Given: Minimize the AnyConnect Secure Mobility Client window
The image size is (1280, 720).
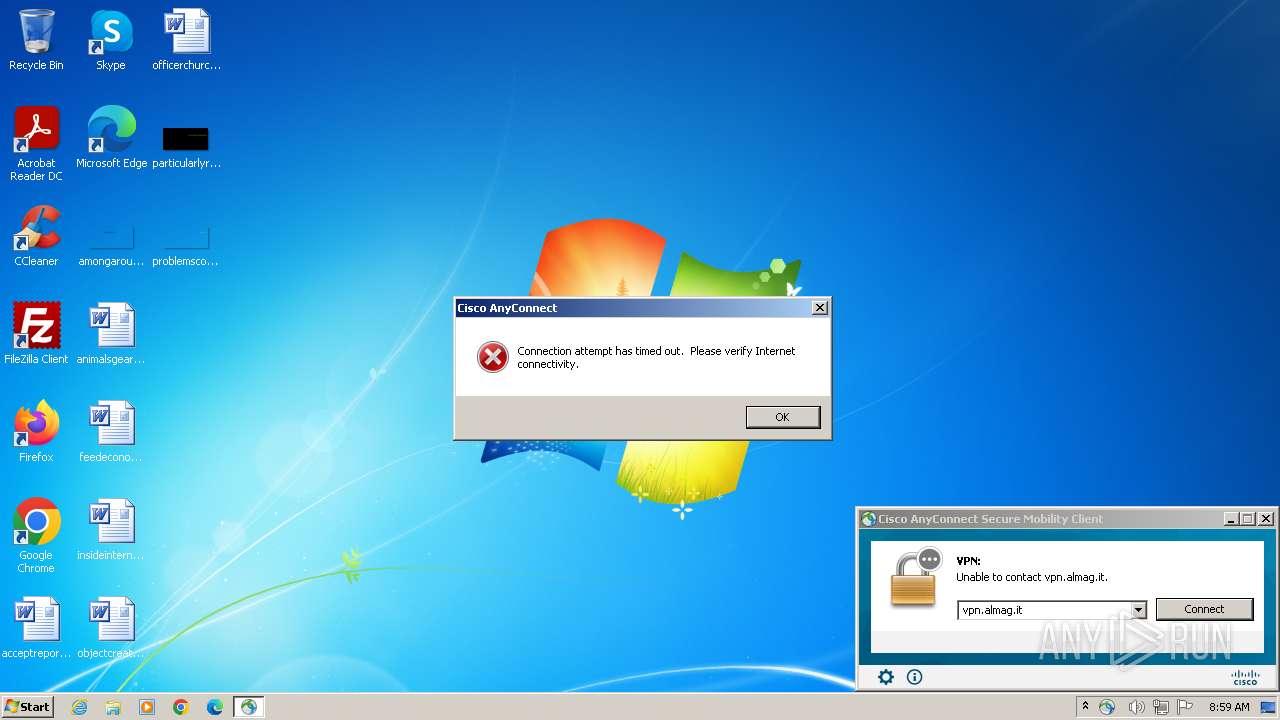Looking at the screenshot, I should (1231, 519).
